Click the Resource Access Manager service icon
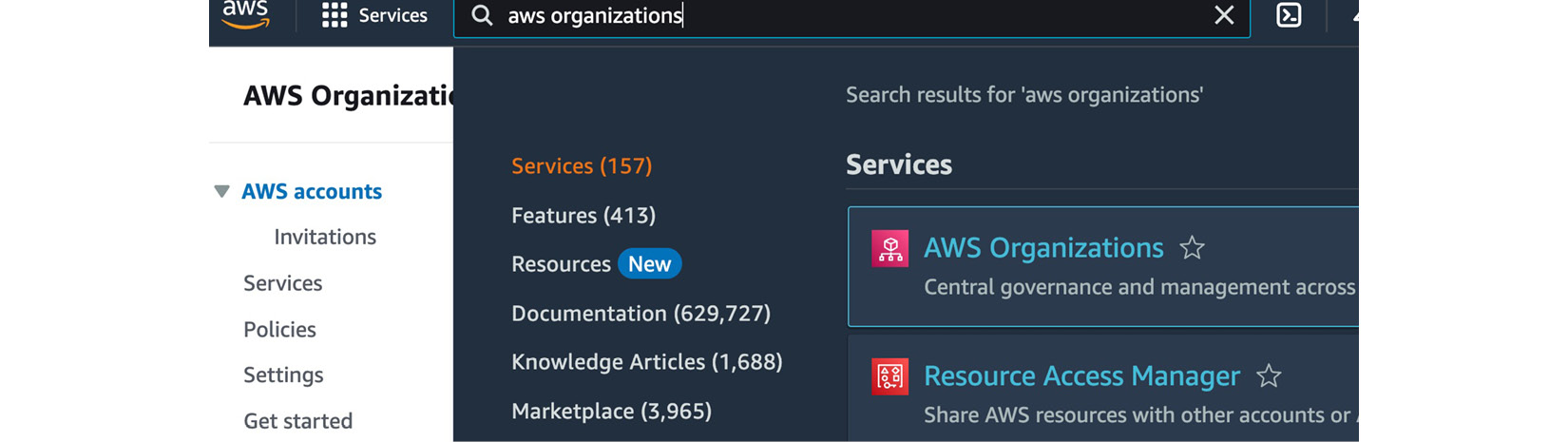This screenshot has width=1568, height=442. click(889, 376)
